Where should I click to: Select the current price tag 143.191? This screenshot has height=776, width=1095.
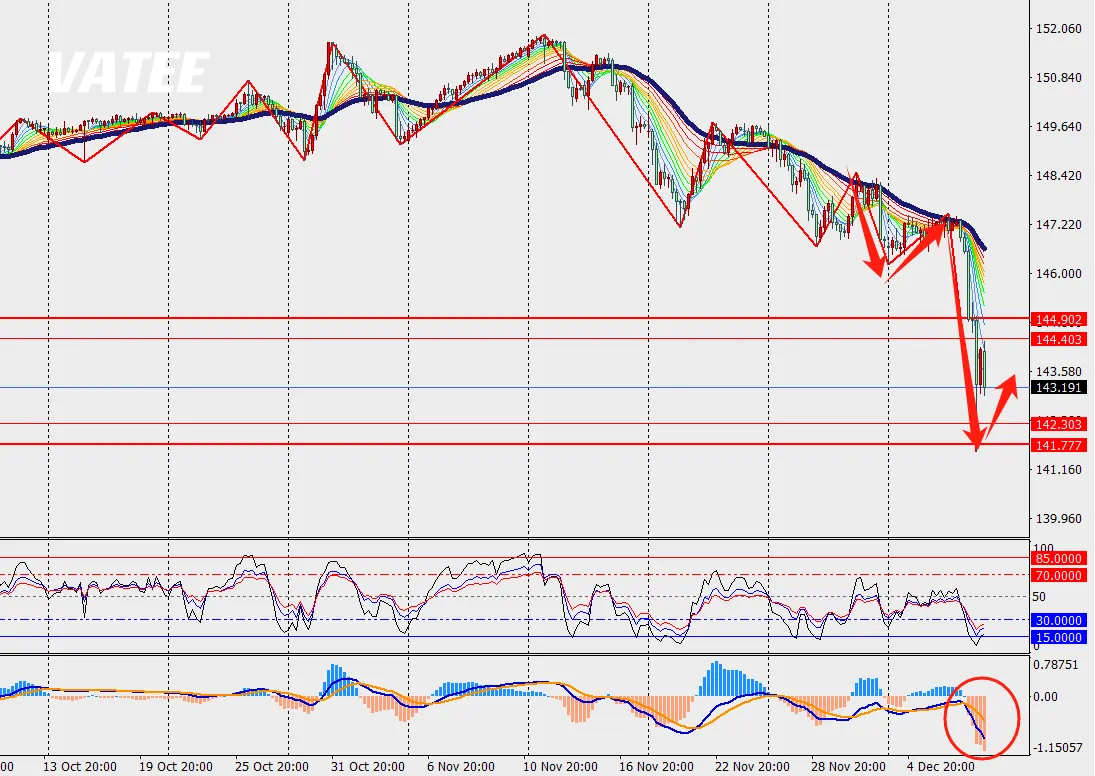1060,388
